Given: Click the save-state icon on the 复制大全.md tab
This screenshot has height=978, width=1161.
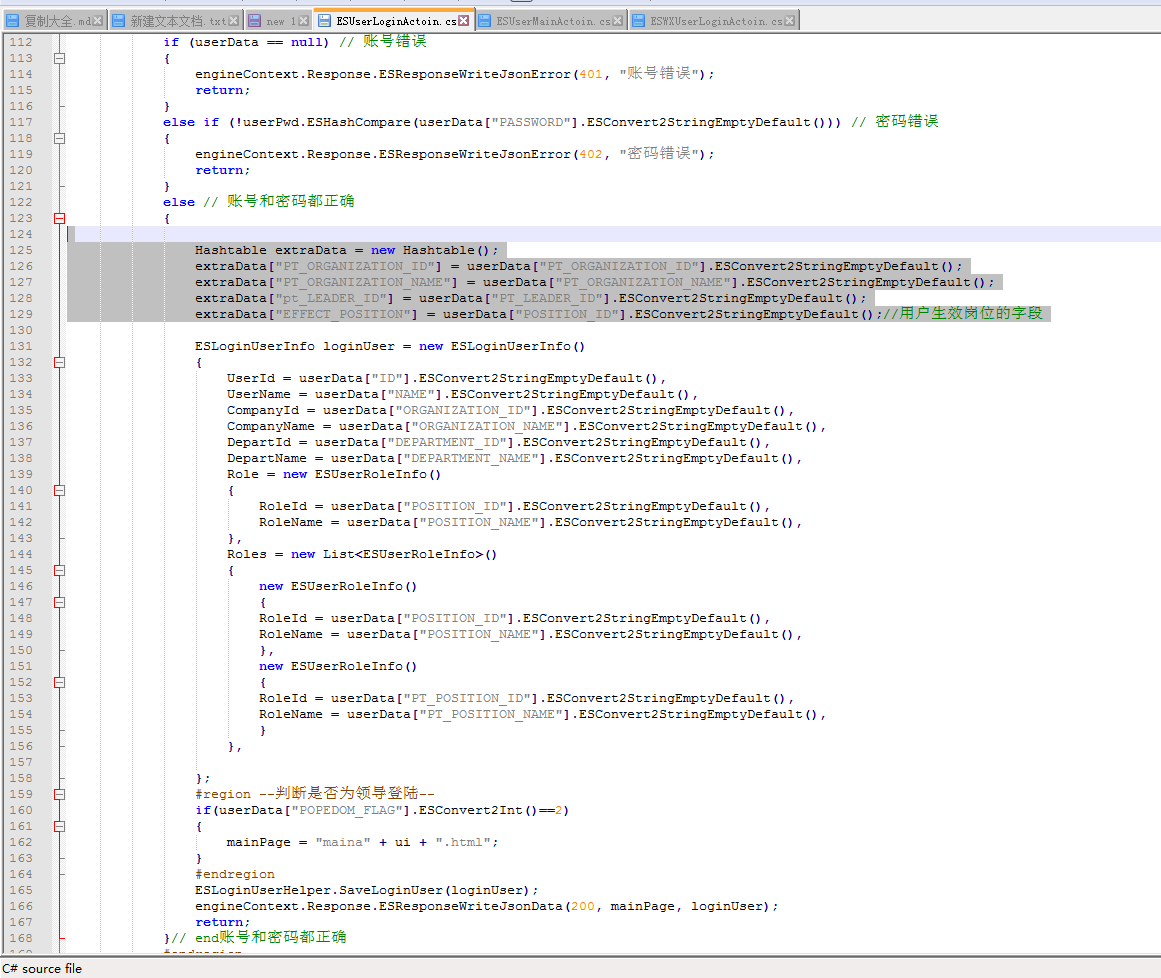Looking at the screenshot, I should click(x=13, y=21).
